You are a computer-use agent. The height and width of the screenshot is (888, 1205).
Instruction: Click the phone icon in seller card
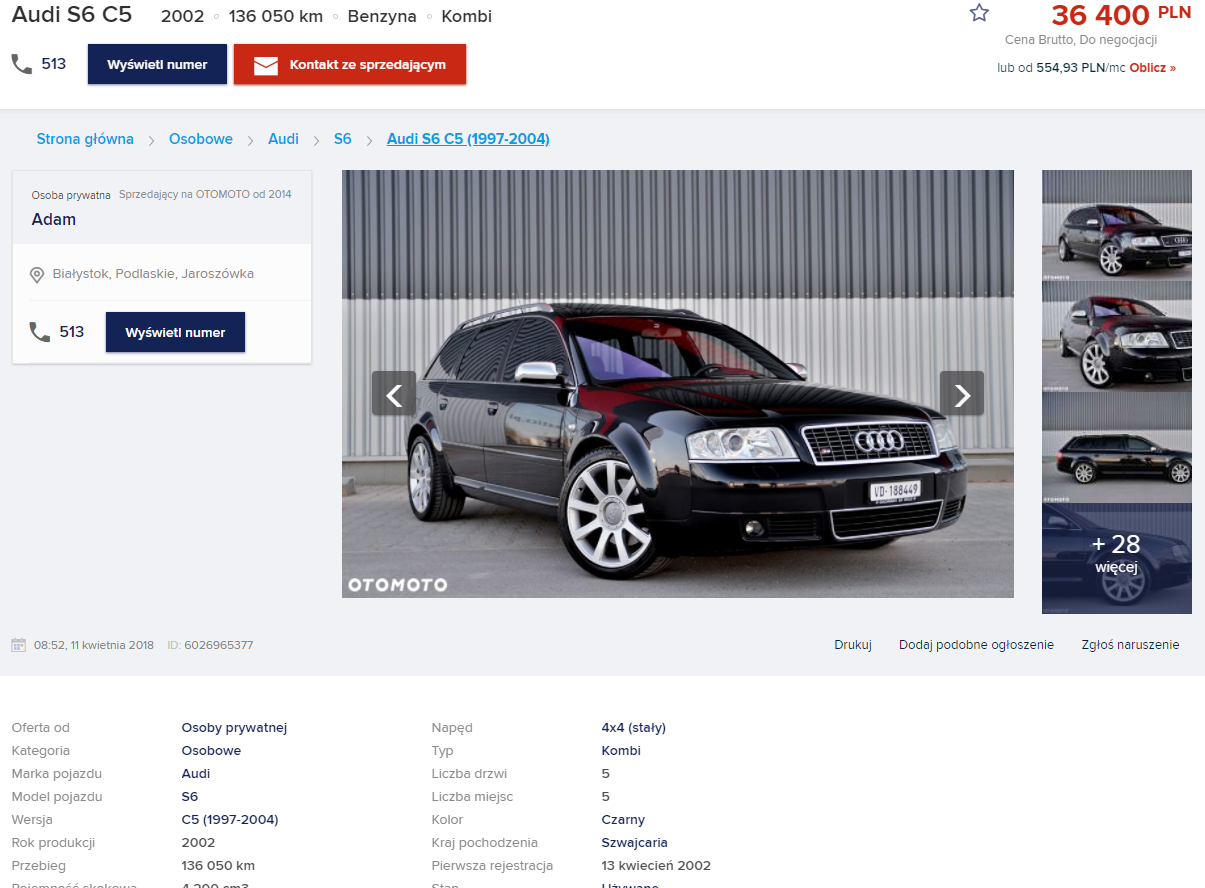click(40, 332)
